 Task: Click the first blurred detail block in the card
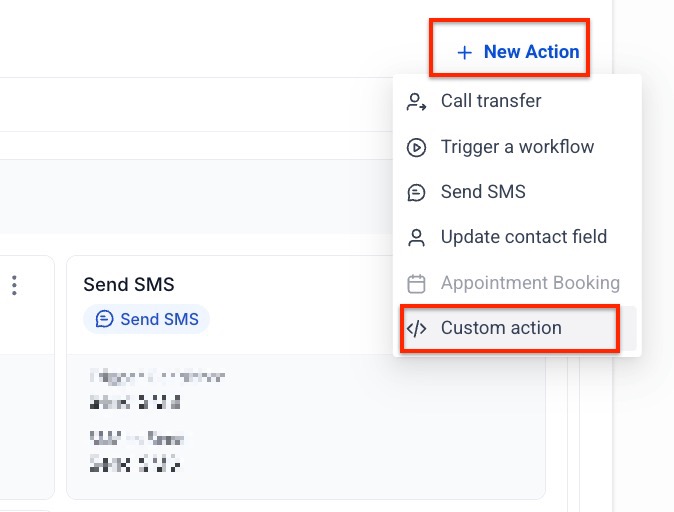click(x=157, y=387)
